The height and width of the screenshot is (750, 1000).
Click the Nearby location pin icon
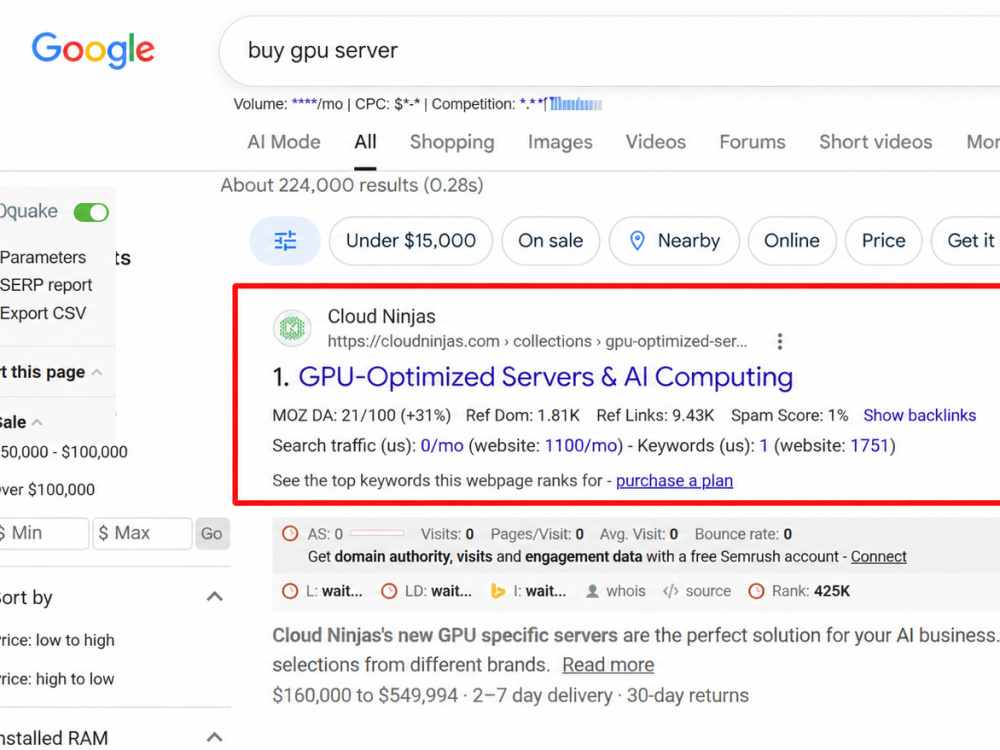click(x=637, y=240)
